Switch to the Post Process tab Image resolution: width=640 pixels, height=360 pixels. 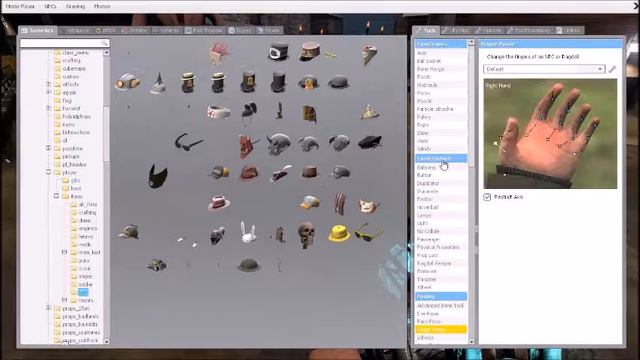click(x=204, y=30)
